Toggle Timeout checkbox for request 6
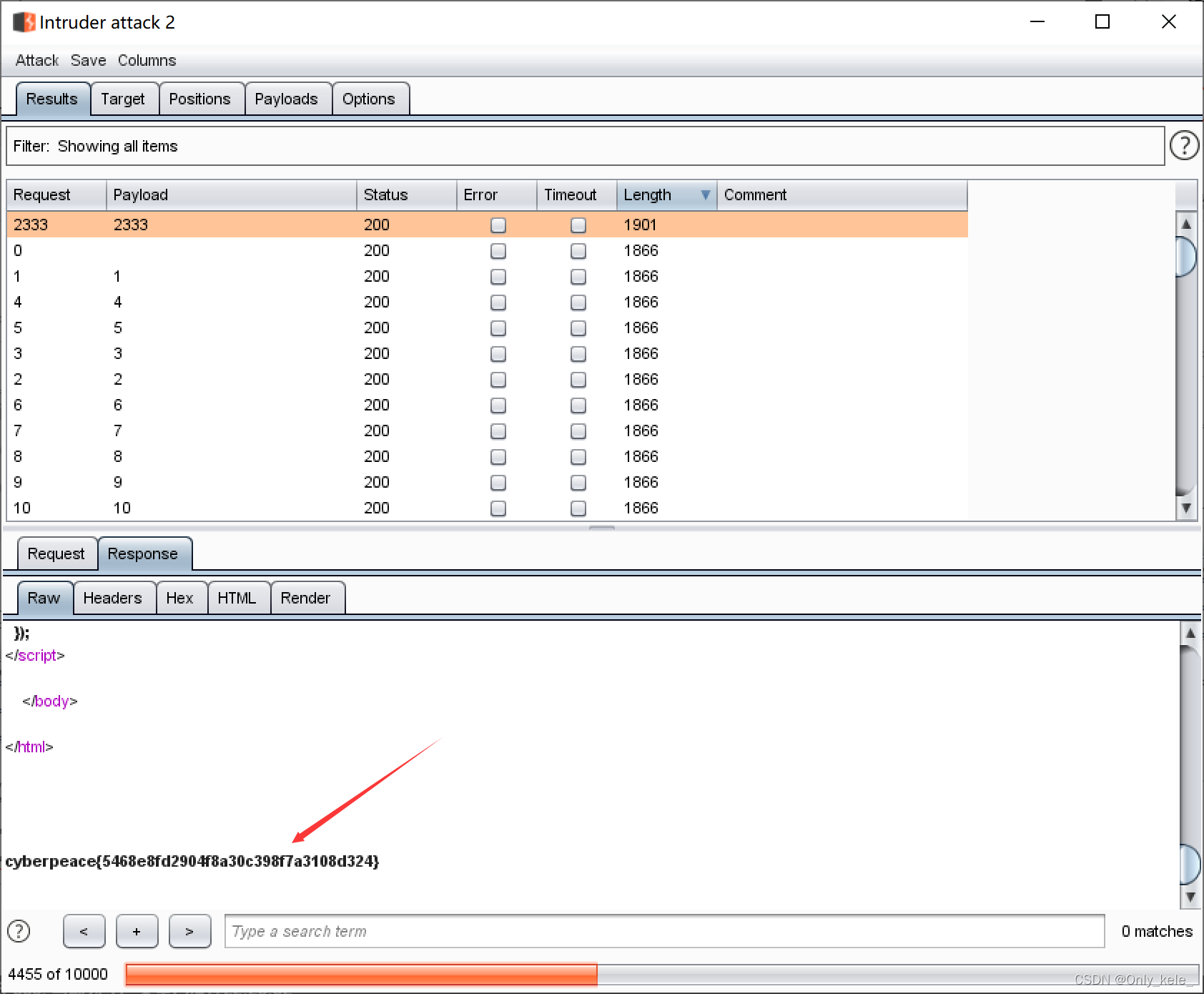 pos(578,405)
